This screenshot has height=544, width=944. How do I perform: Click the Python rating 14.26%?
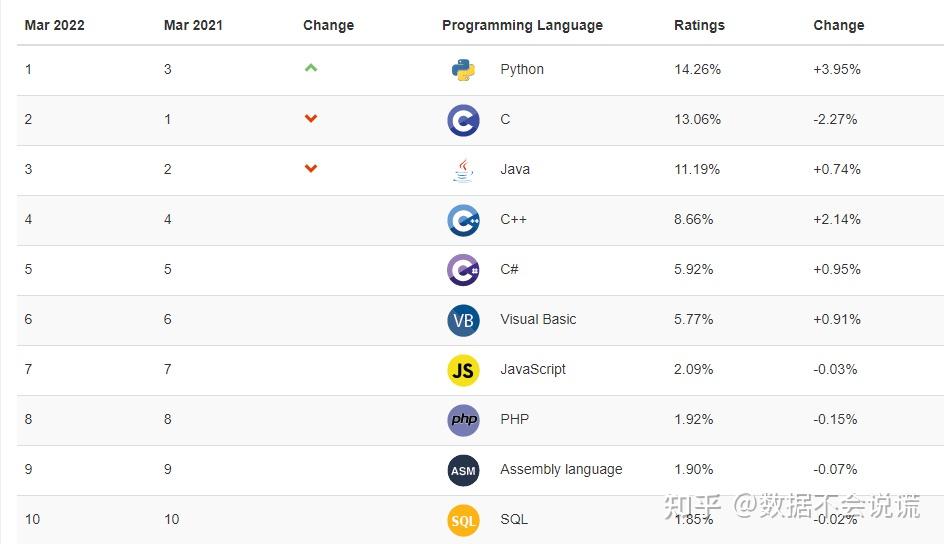click(697, 69)
